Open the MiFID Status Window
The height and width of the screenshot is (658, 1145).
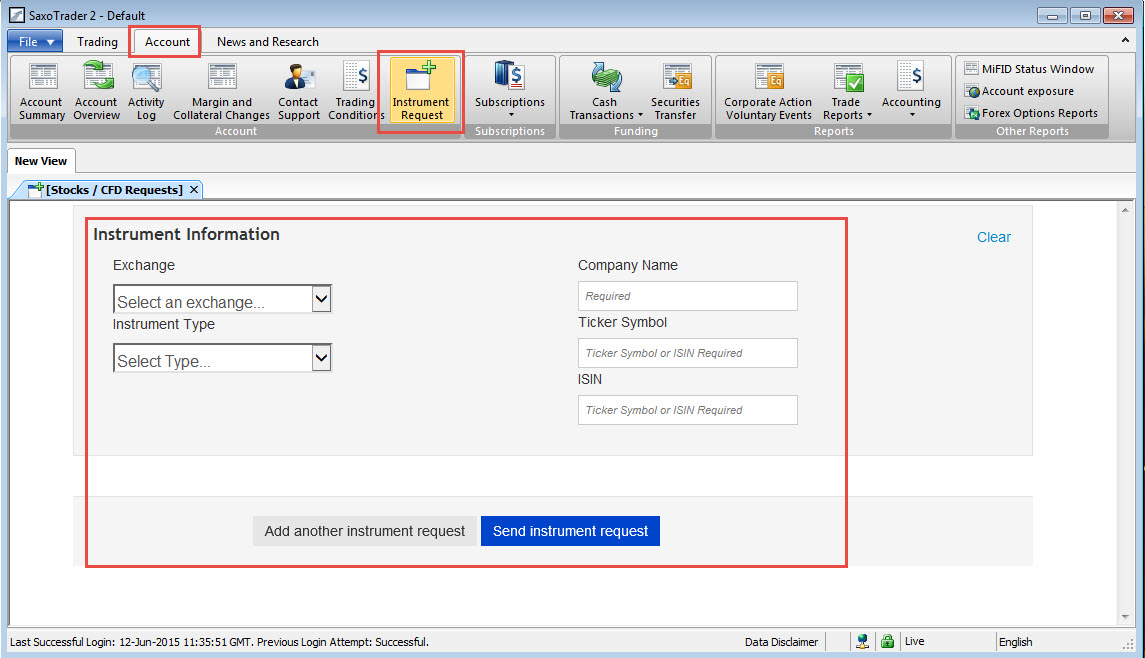[1030, 69]
